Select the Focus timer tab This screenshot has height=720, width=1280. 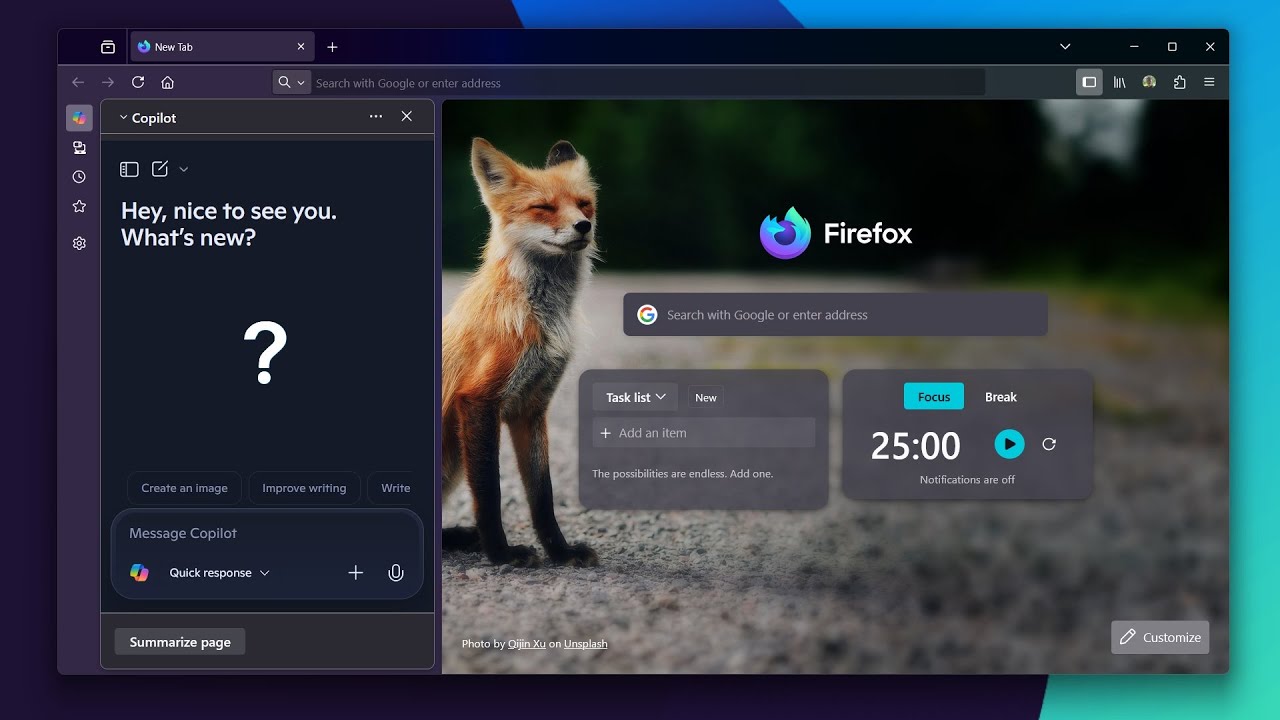tap(934, 396)
